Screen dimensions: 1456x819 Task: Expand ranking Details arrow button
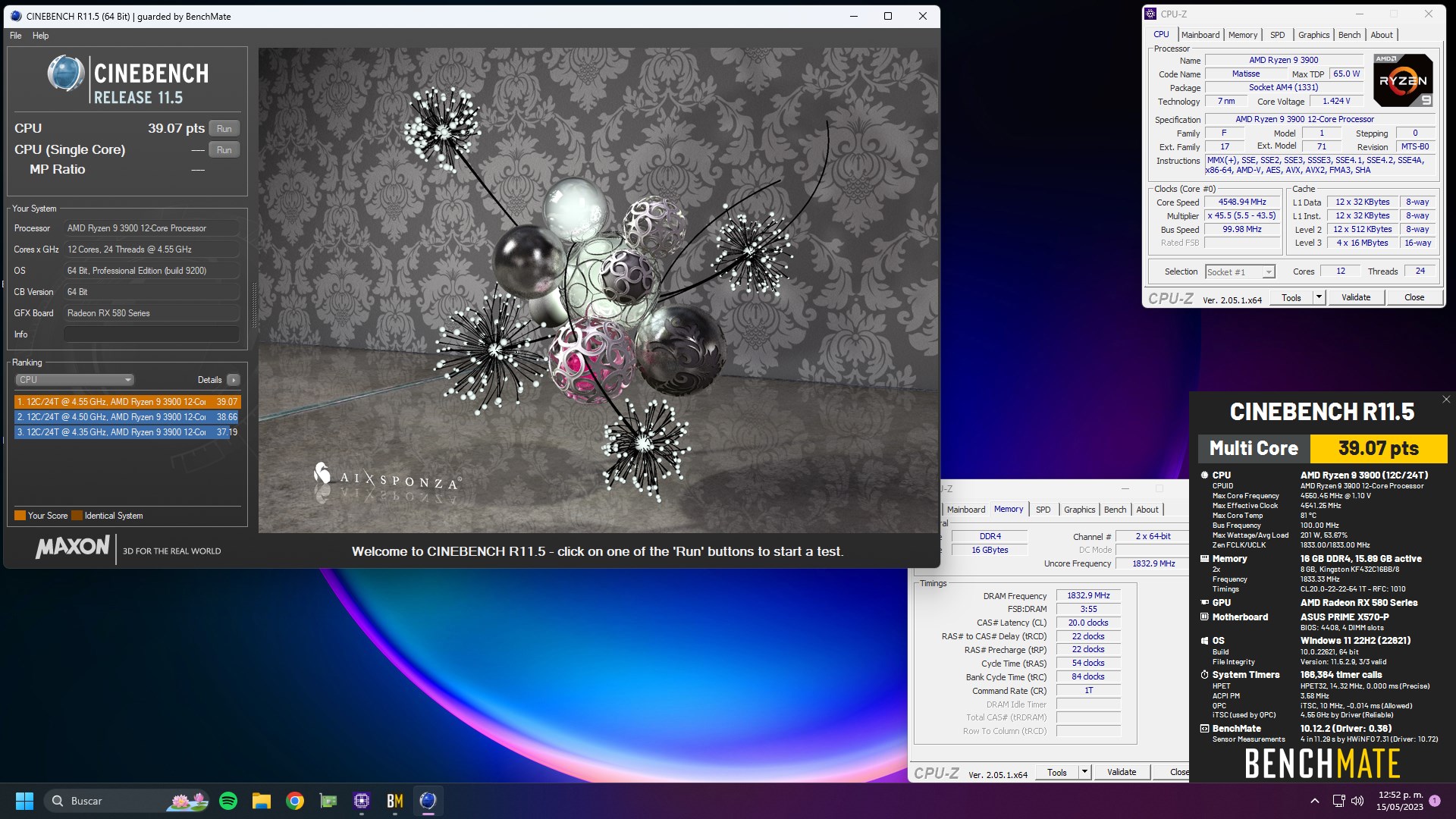[x=234, y=380]
